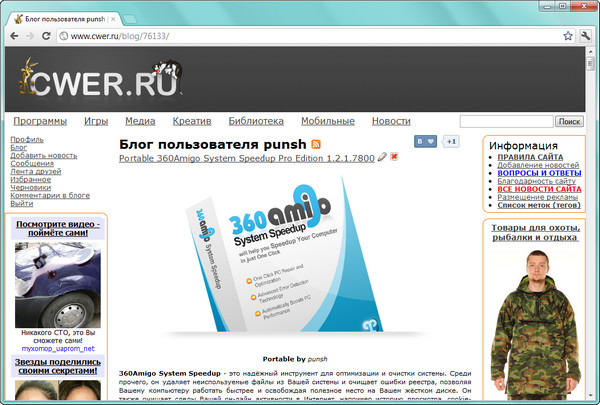600x405 pixels.
Task: Click the address bar URL field
Action: 300,36
